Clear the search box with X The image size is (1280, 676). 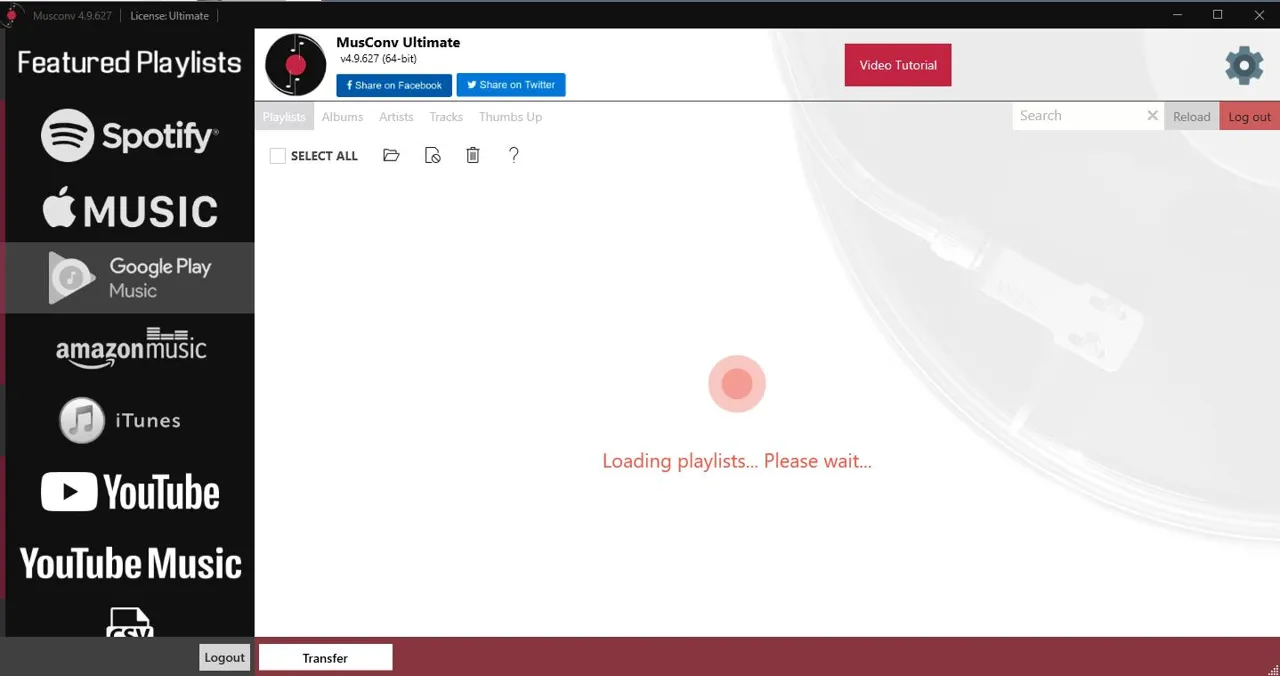pyautogui.click(x=1152, y=116)
